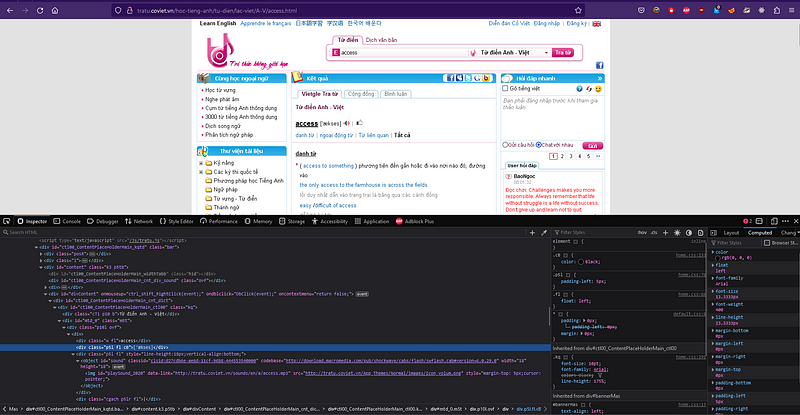Play pronunciation speaker icon next to access
This screenshot has width=800, height=415.
pos(347,123)
